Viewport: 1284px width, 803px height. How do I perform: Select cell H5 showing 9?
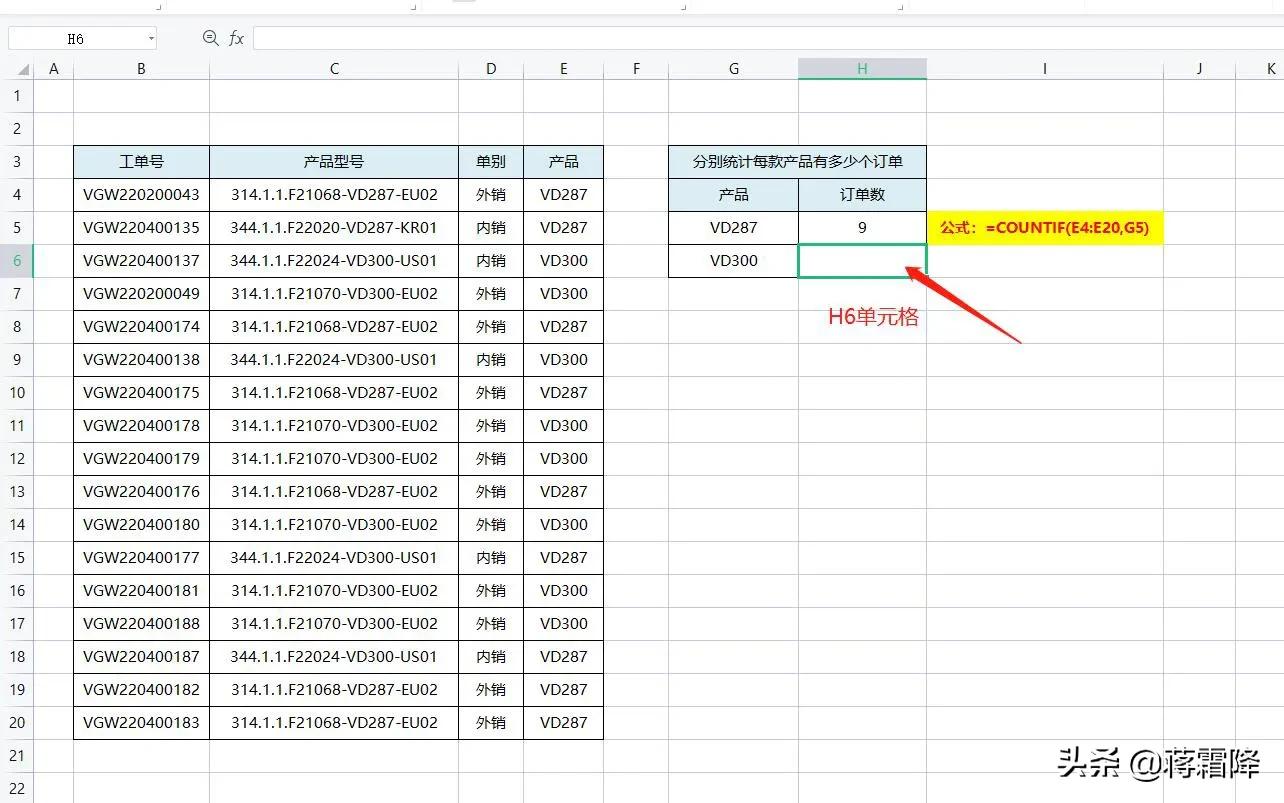tap(862, 228)
